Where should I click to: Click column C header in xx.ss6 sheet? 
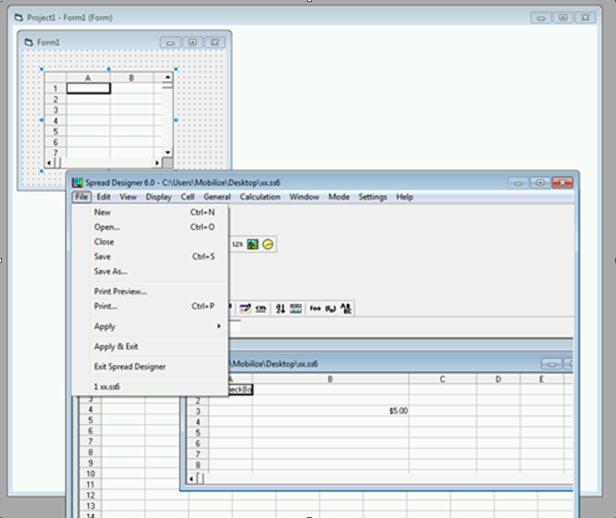tap(442, 379)
